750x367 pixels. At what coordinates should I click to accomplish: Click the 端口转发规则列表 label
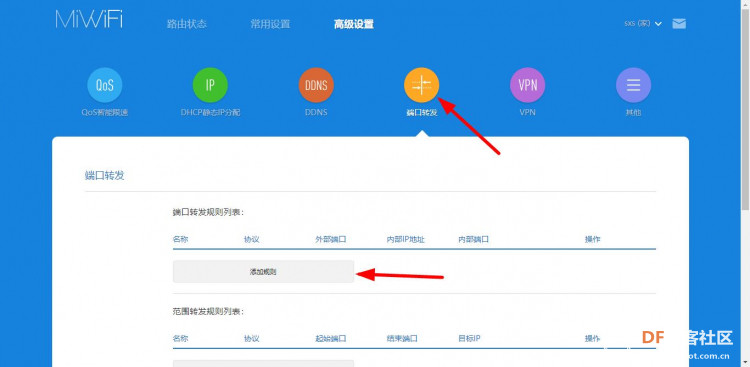pyautogui.click(x=209, y=212)
